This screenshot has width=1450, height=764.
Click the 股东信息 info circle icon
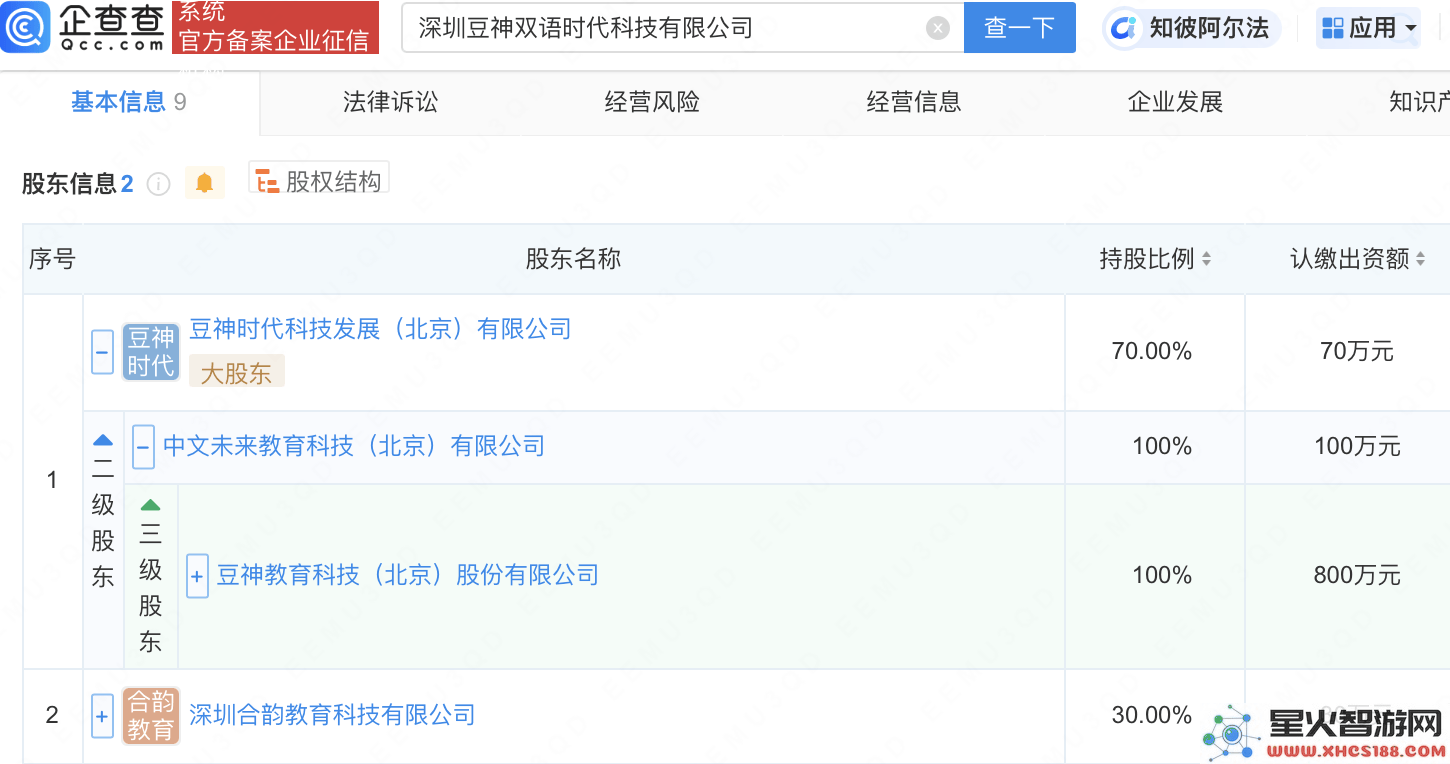pos(158,184)
